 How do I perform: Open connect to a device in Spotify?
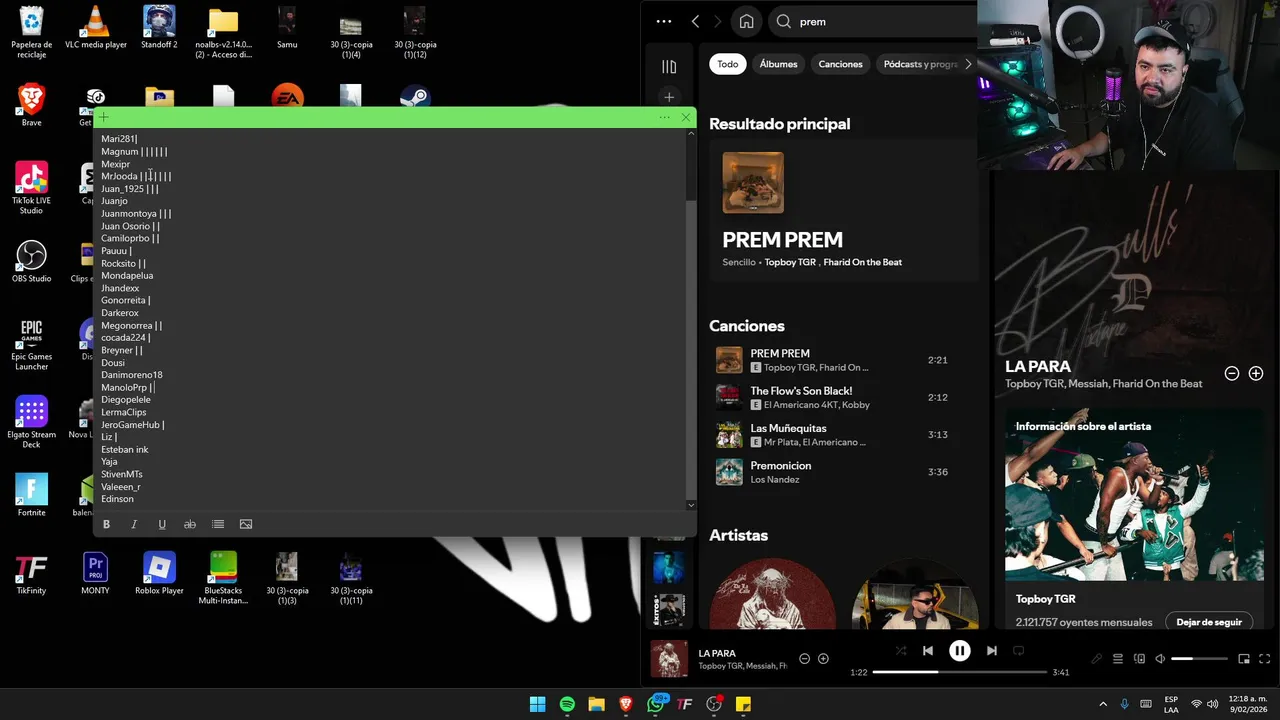coord(1139,659)
